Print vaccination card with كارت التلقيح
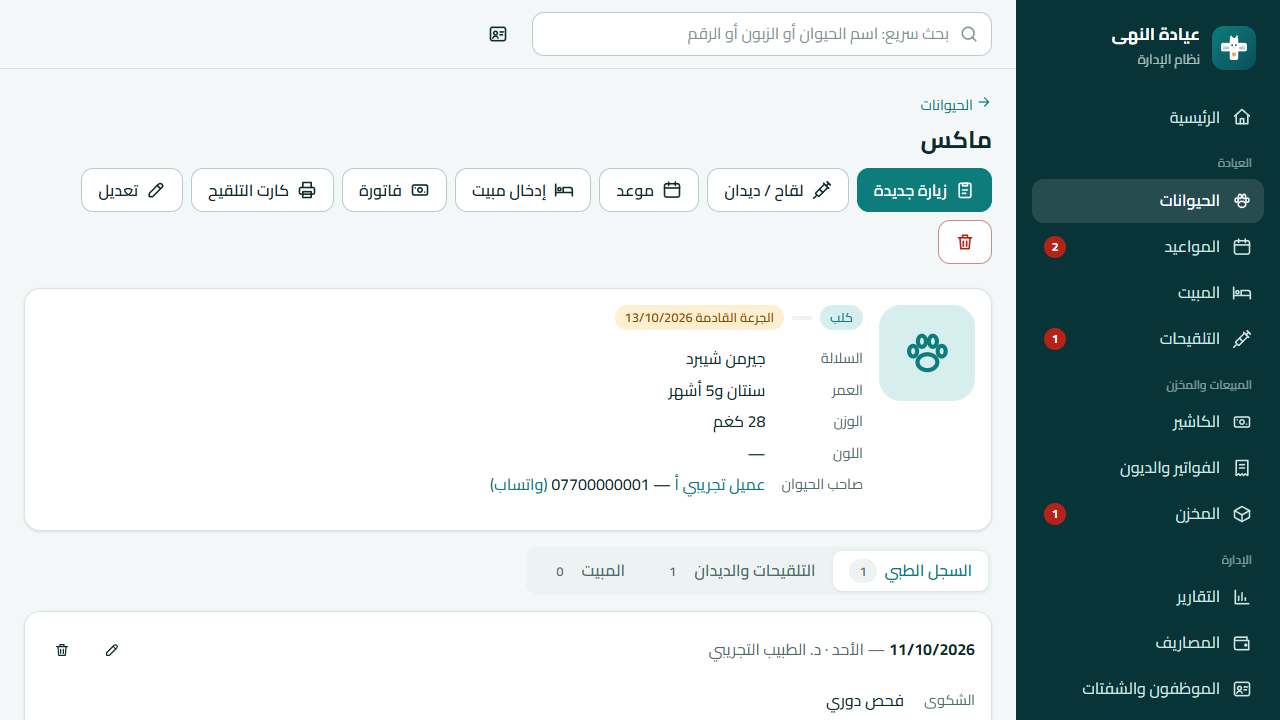Viewport: 1280px width, 720px height. [262, 190]
